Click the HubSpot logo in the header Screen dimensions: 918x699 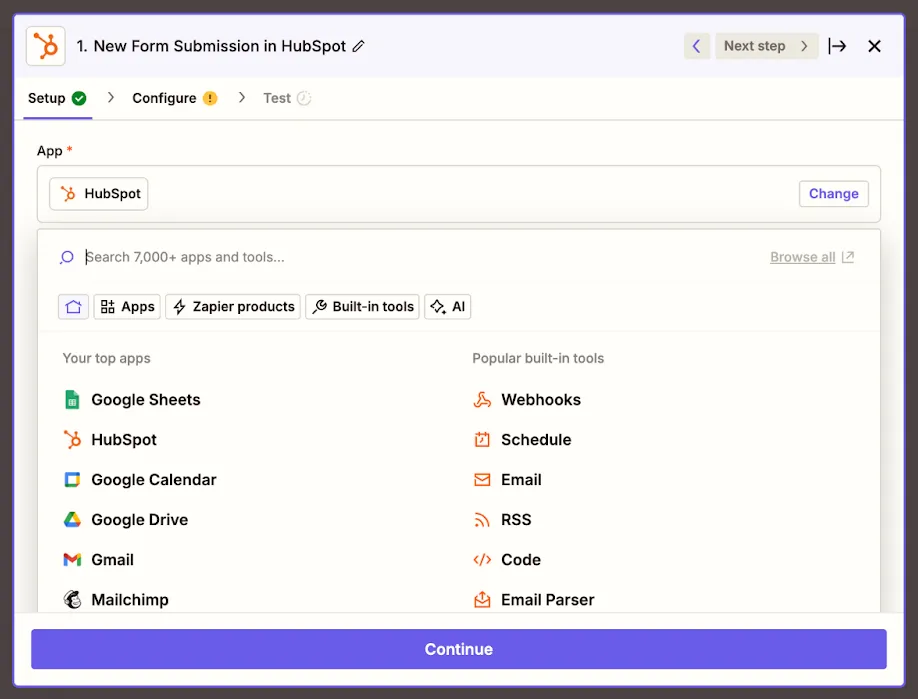pos(46,46)
